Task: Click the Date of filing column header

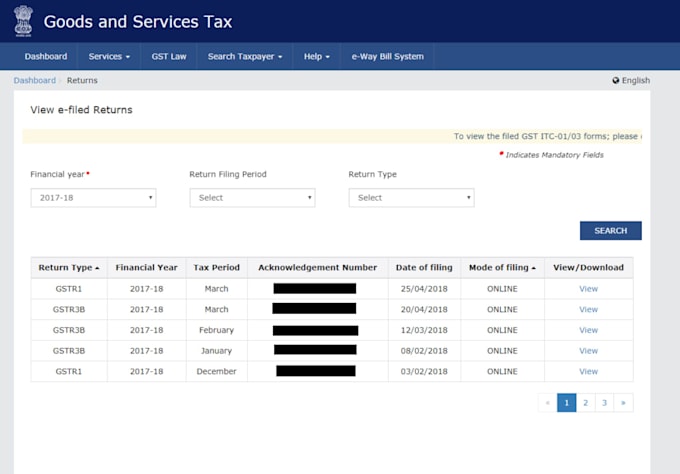Action: 424,268
